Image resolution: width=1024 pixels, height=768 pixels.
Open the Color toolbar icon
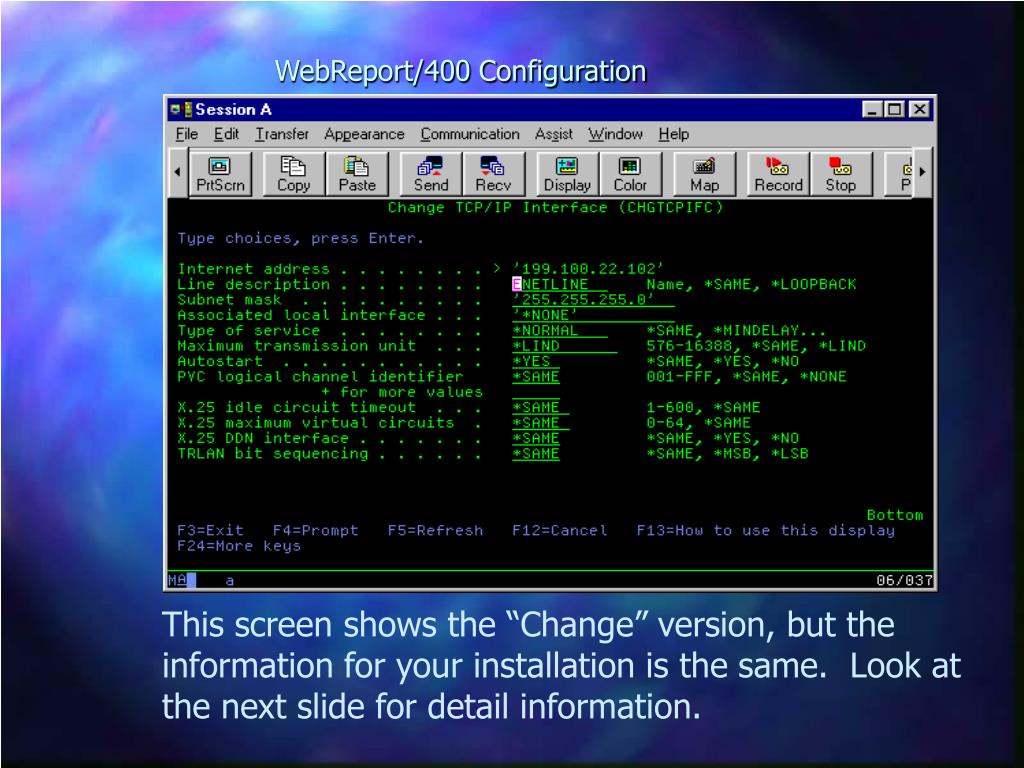pyautogui.click(x=630, y=174)
